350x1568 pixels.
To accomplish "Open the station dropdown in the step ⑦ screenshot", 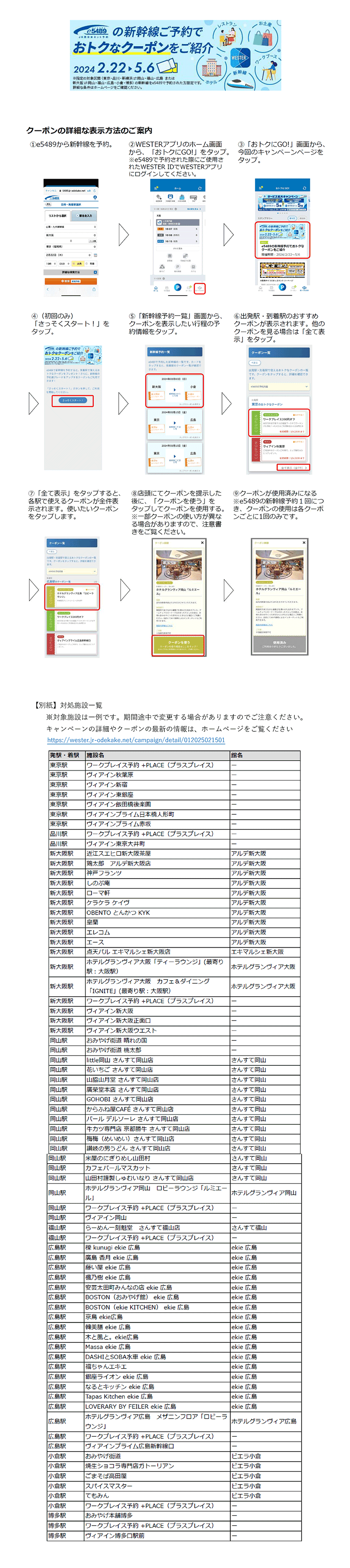I will 71,571.
